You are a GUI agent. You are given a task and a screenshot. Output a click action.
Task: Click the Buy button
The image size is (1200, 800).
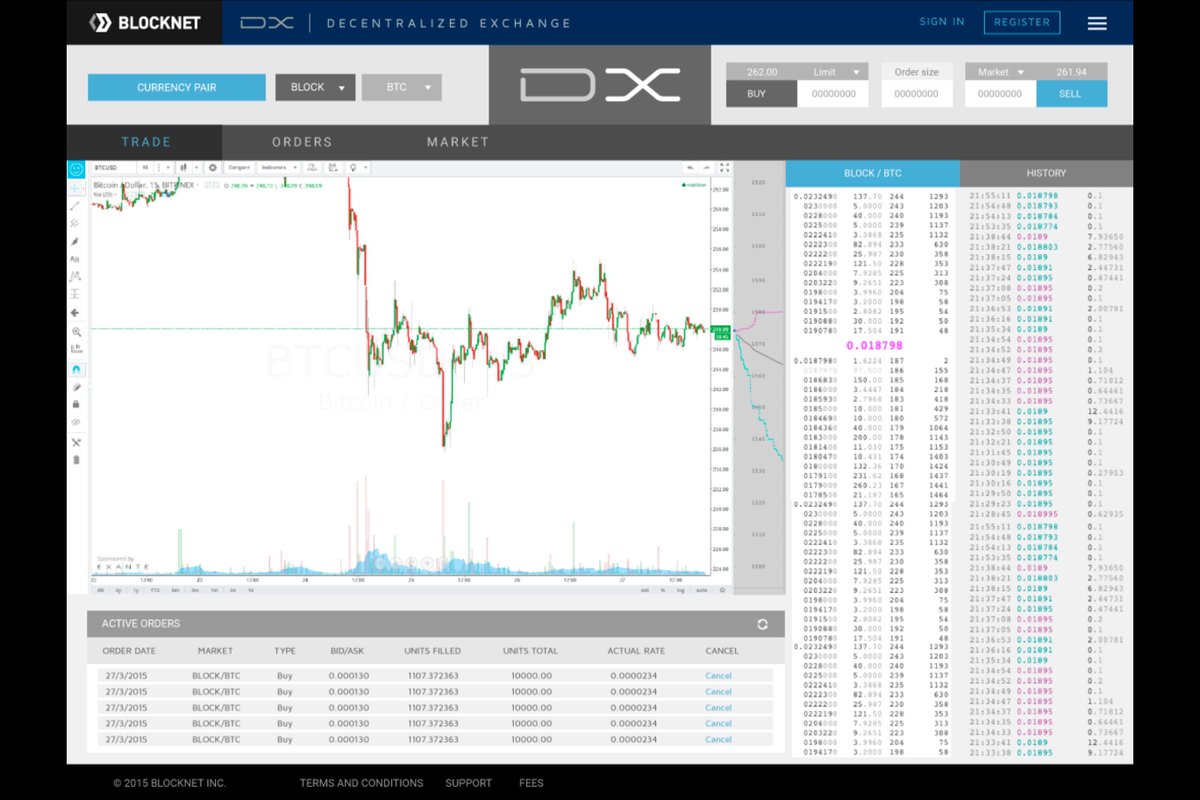(762, 94)
